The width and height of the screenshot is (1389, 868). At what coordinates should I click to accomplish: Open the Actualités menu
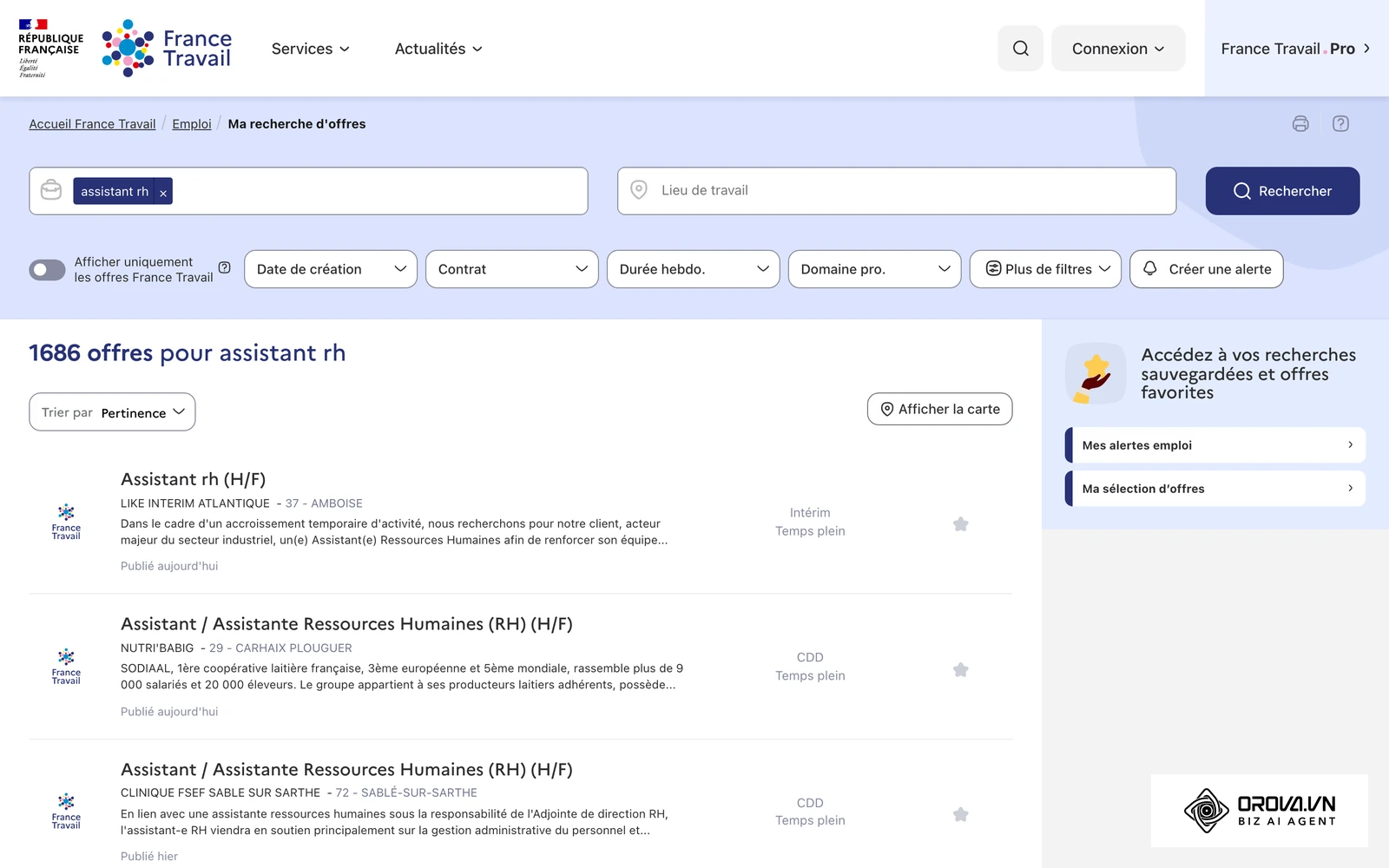pyautogui.click(x=438, y=49)
